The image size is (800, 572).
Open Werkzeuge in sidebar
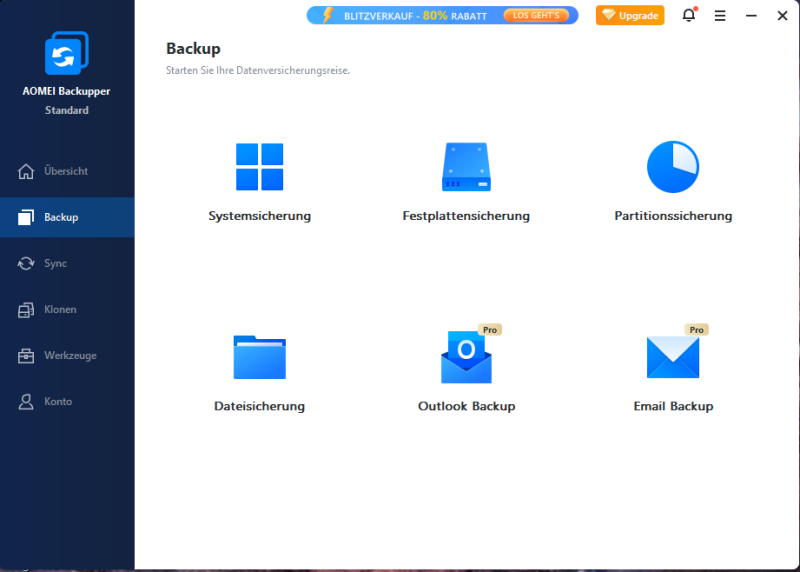pos(67,356)
